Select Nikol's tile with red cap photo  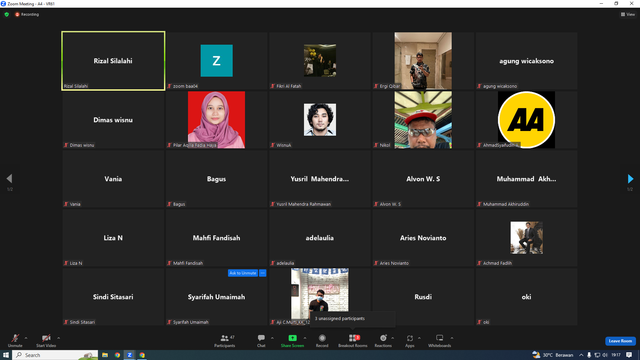click(x=423, y=120)
